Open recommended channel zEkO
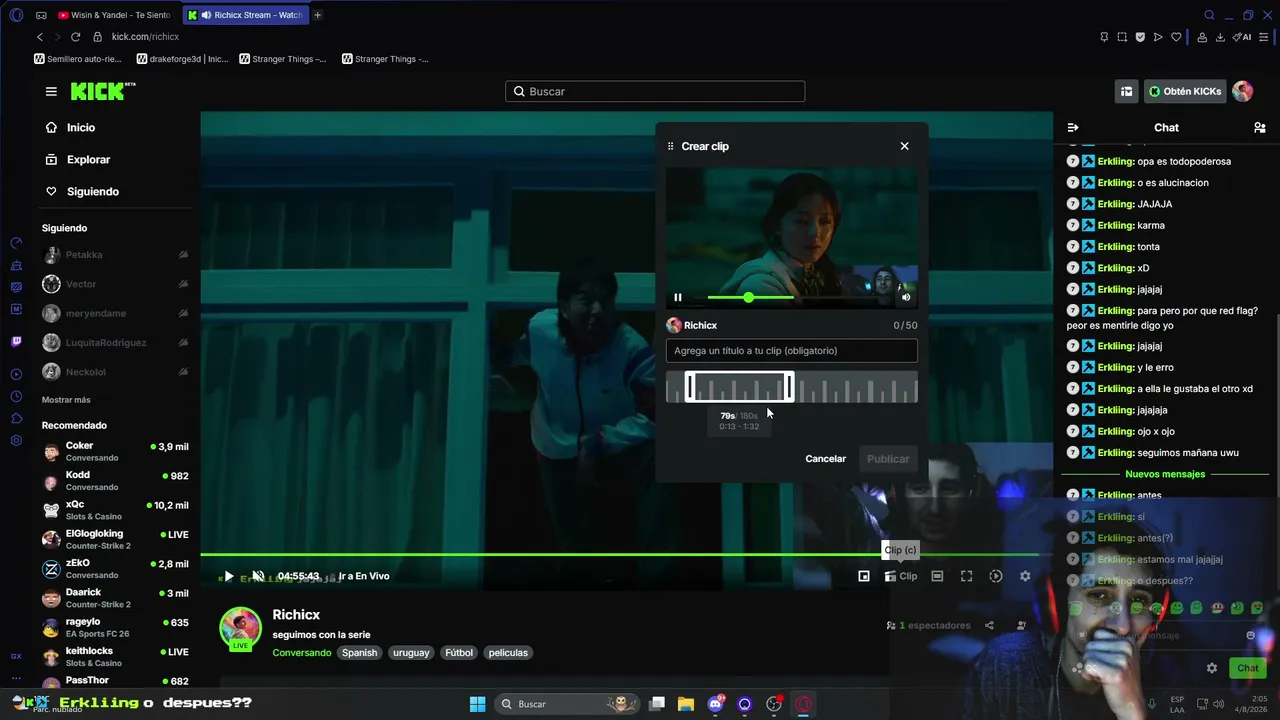Viewport: 1280px width, 720px height. [x=115, y=569]
